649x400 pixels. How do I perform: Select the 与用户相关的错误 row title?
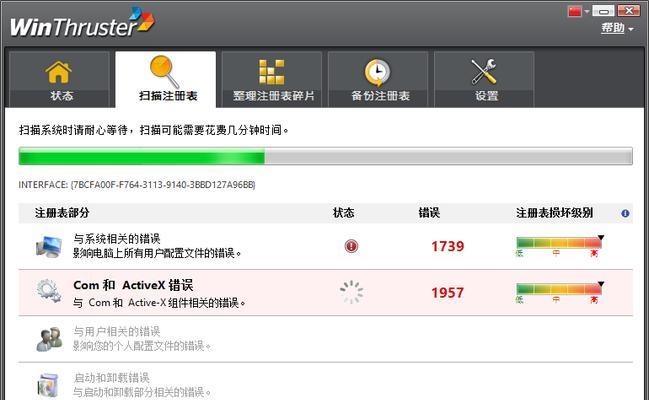click(x=117, y=331)
